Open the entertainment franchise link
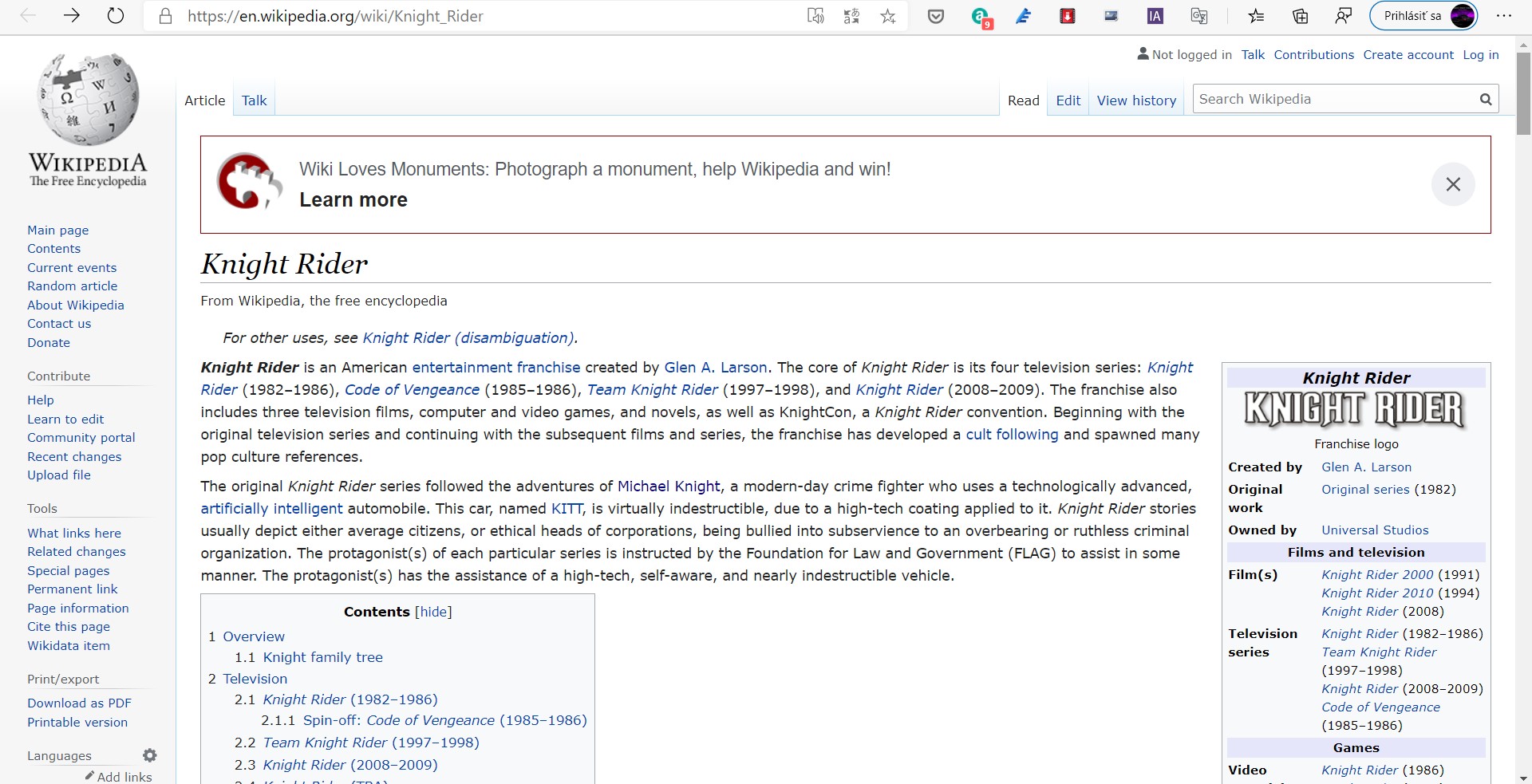Viewport: 1532px width, 784px height. 496,367
